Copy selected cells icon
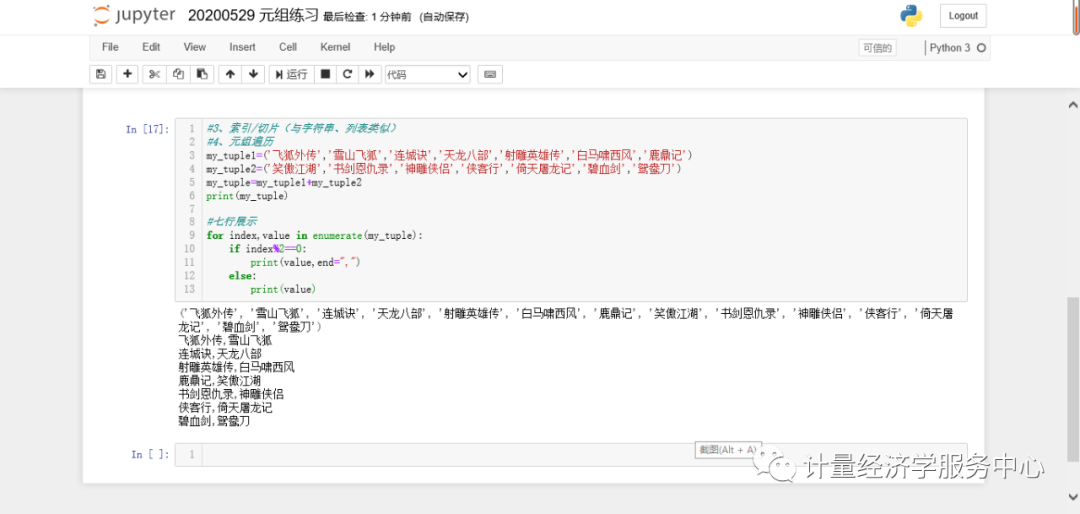1080x514 pixels. click(x=178, y=74)
